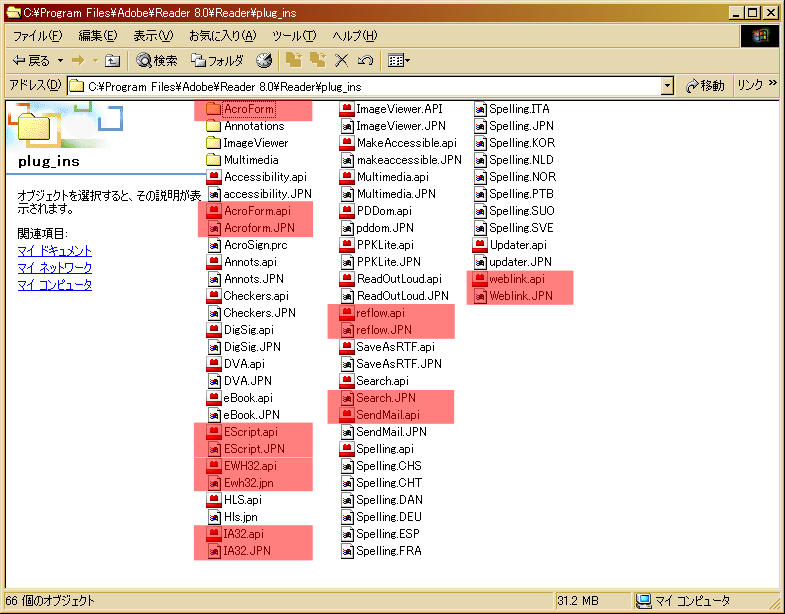Go up one folder level icon
Screen dimensions: 785x614
click(112, 61)
